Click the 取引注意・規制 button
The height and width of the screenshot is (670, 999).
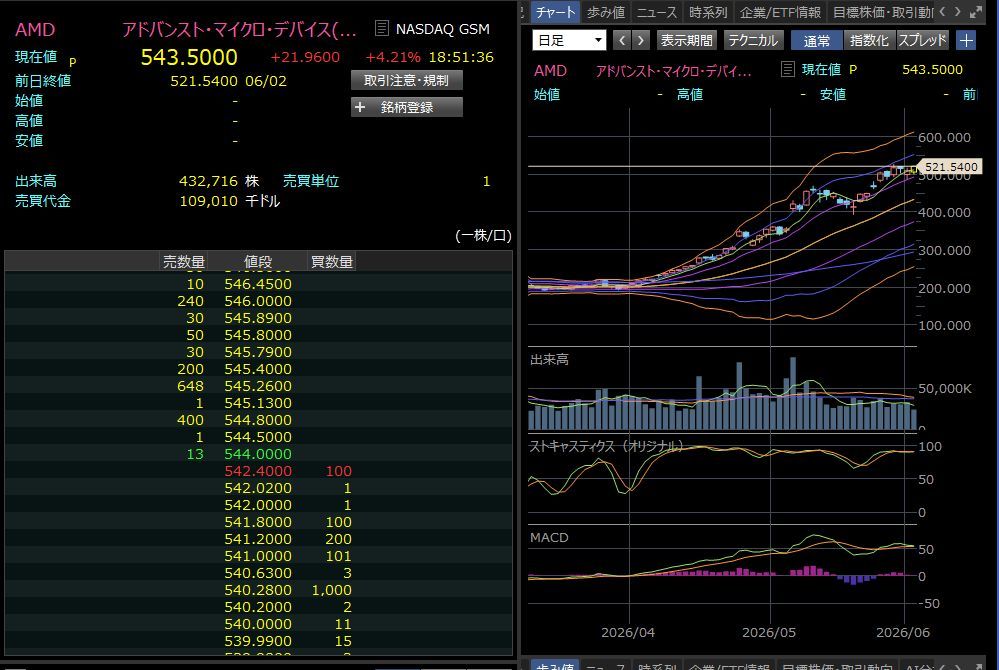coord(406,80)
